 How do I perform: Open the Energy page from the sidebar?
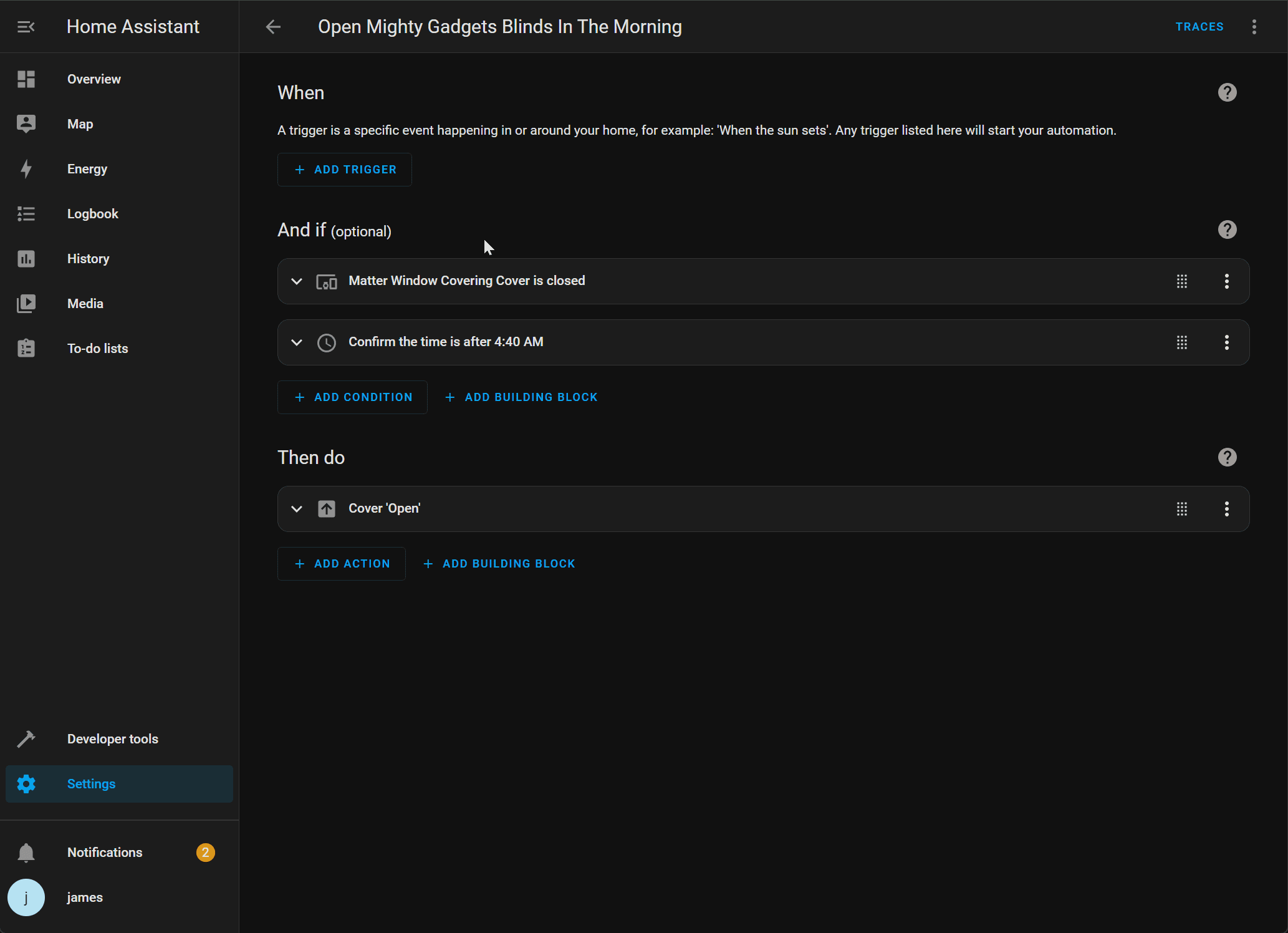pyautogui.click(x=87, y=169)
